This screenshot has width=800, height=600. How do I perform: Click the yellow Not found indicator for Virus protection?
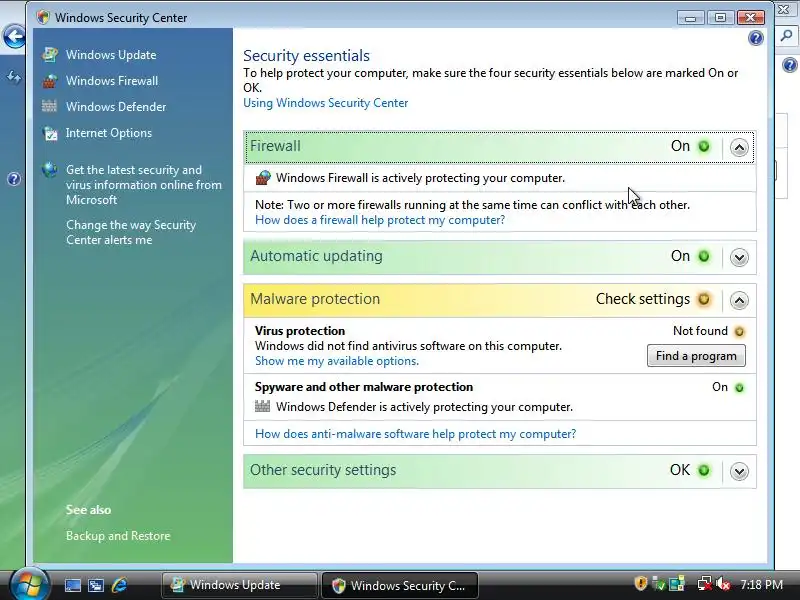click(739, 332)
